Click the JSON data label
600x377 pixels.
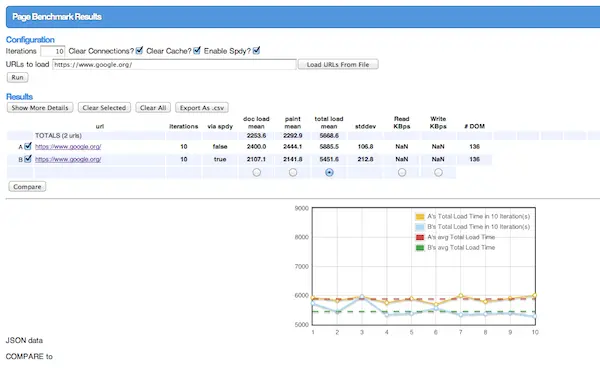point(24,340)
